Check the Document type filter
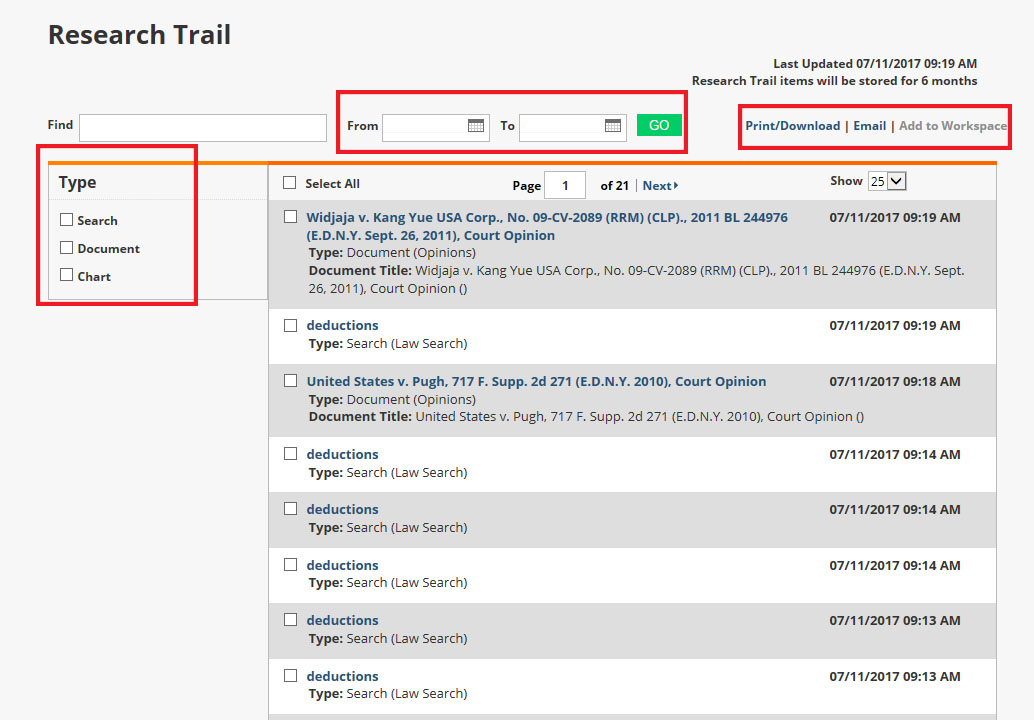 (67, 248)
